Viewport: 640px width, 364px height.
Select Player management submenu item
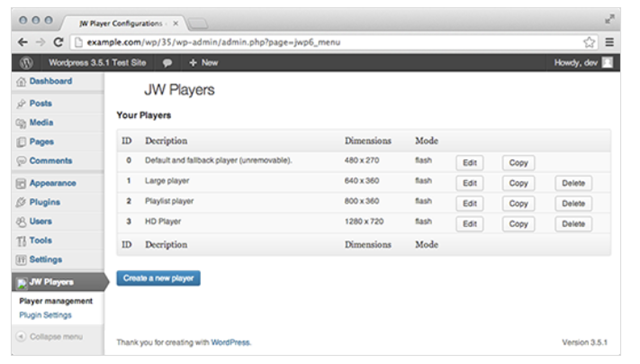click(x=56, y=301)
